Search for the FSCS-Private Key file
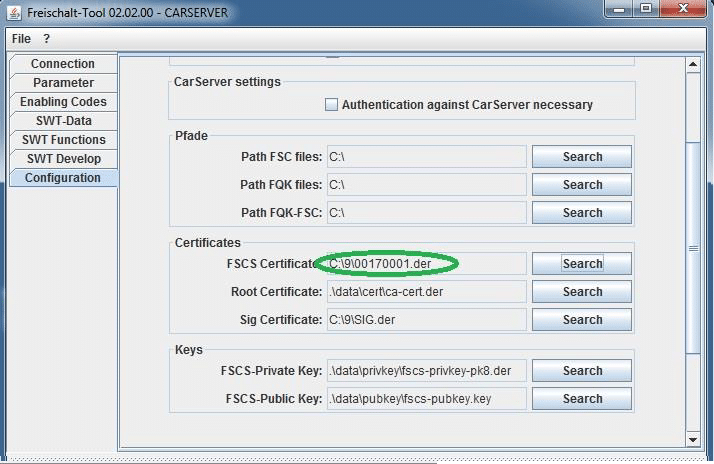The image size is (714, 464). coord(581,371)
